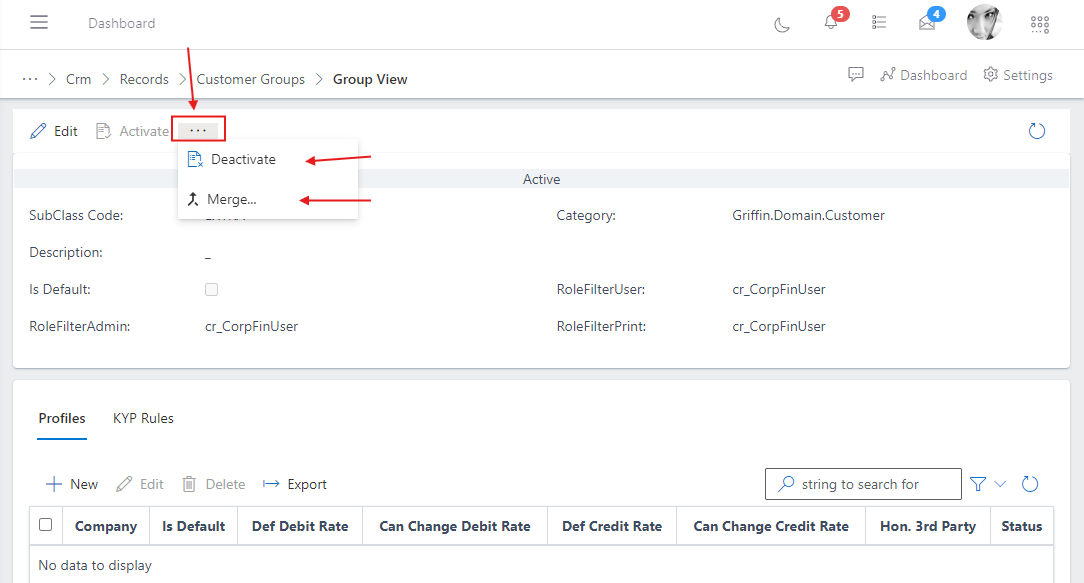Toggle dark mode with the moon icon
The image size is (1084, 583).
click(x=782, y=23)
